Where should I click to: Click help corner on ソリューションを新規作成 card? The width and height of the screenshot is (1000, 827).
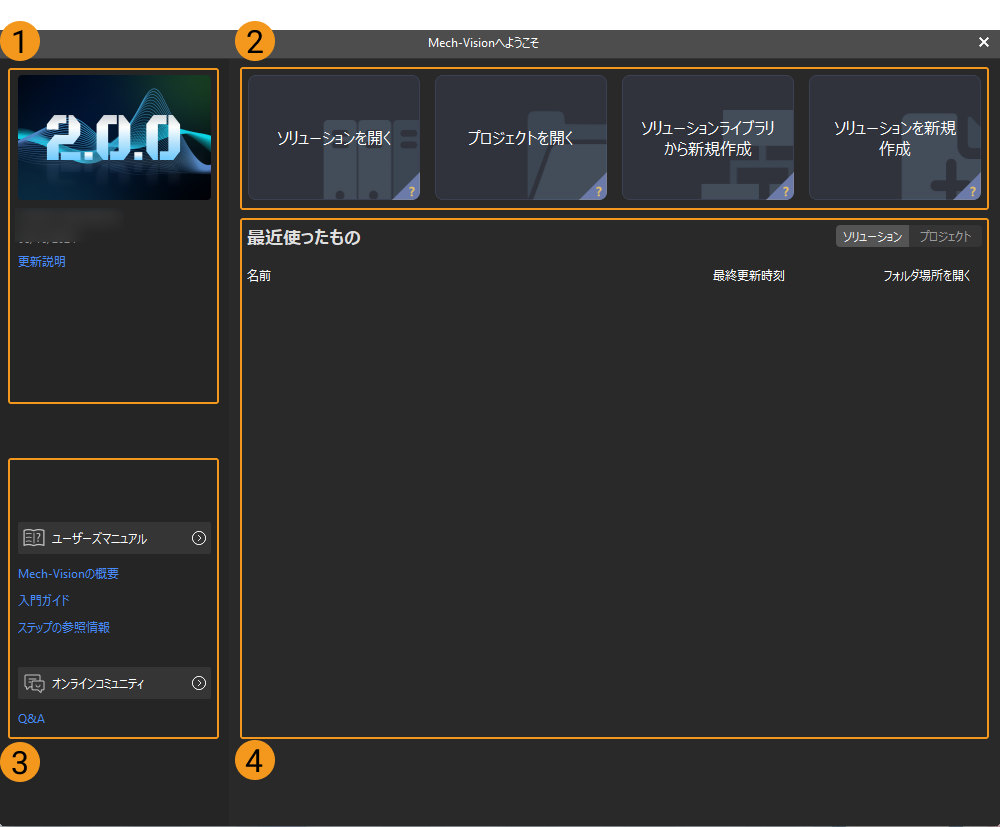(971, 191)
